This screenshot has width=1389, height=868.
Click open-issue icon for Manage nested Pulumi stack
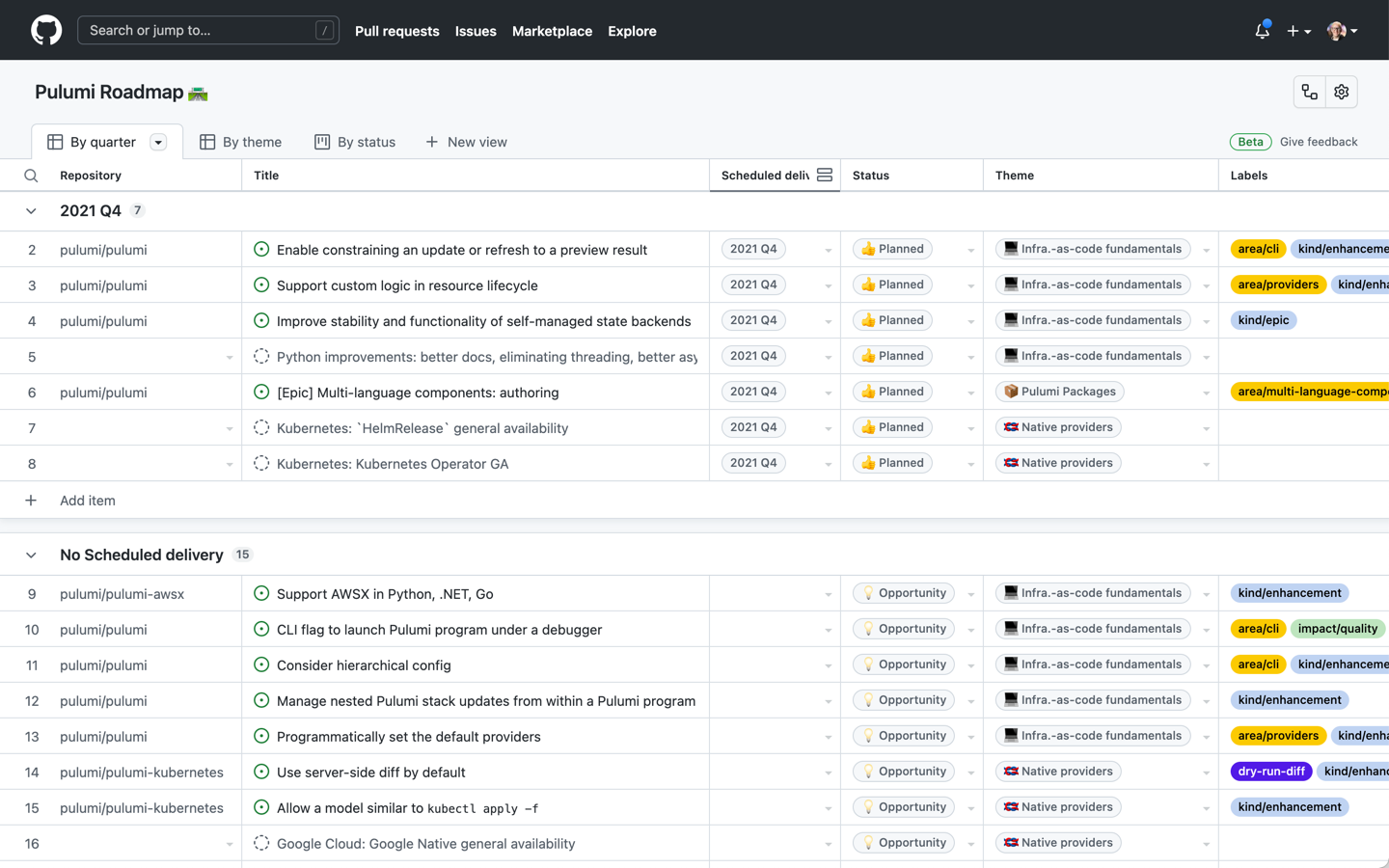point(261,700)
